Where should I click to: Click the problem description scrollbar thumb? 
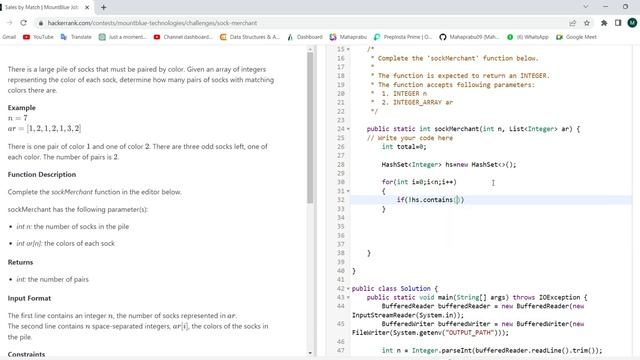310,127
